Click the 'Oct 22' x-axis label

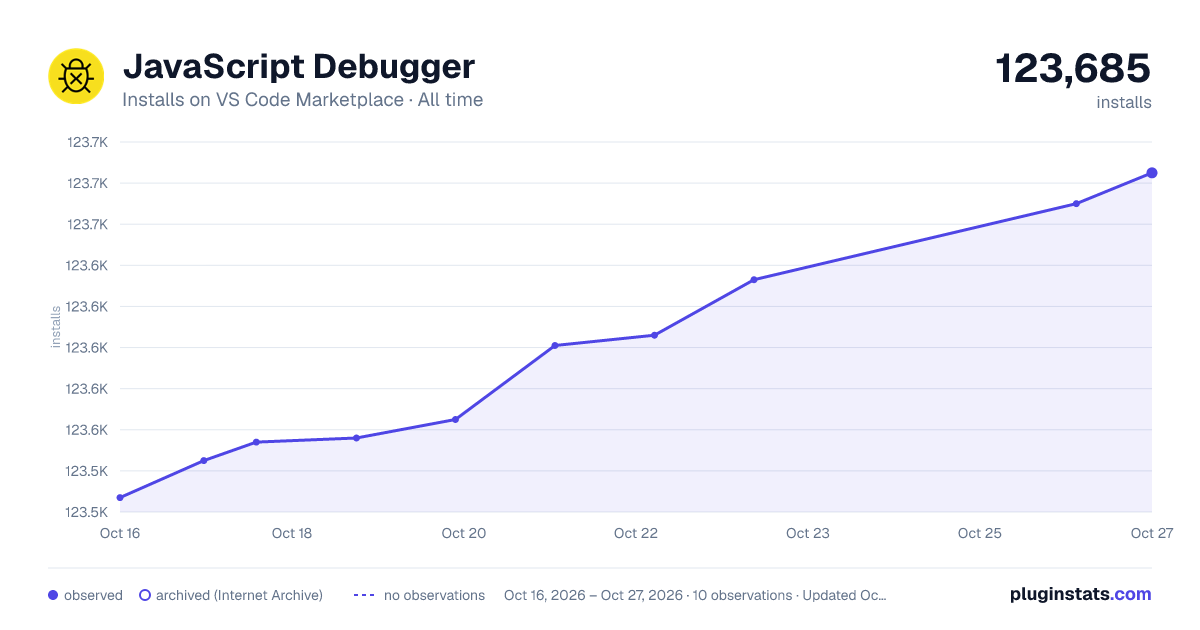[x=636, y=533]
